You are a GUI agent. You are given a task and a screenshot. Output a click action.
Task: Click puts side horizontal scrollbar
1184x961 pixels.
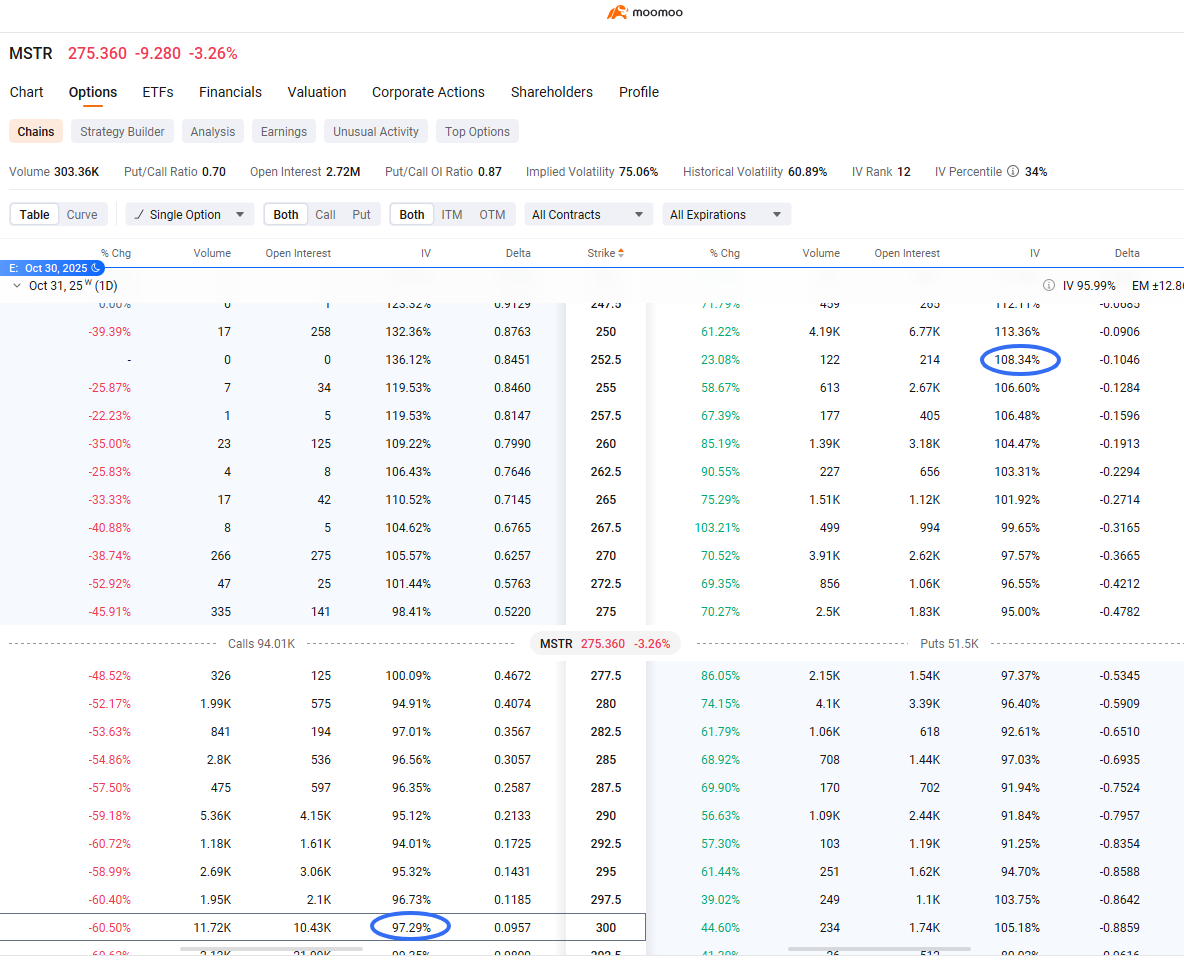click(879, 949)
